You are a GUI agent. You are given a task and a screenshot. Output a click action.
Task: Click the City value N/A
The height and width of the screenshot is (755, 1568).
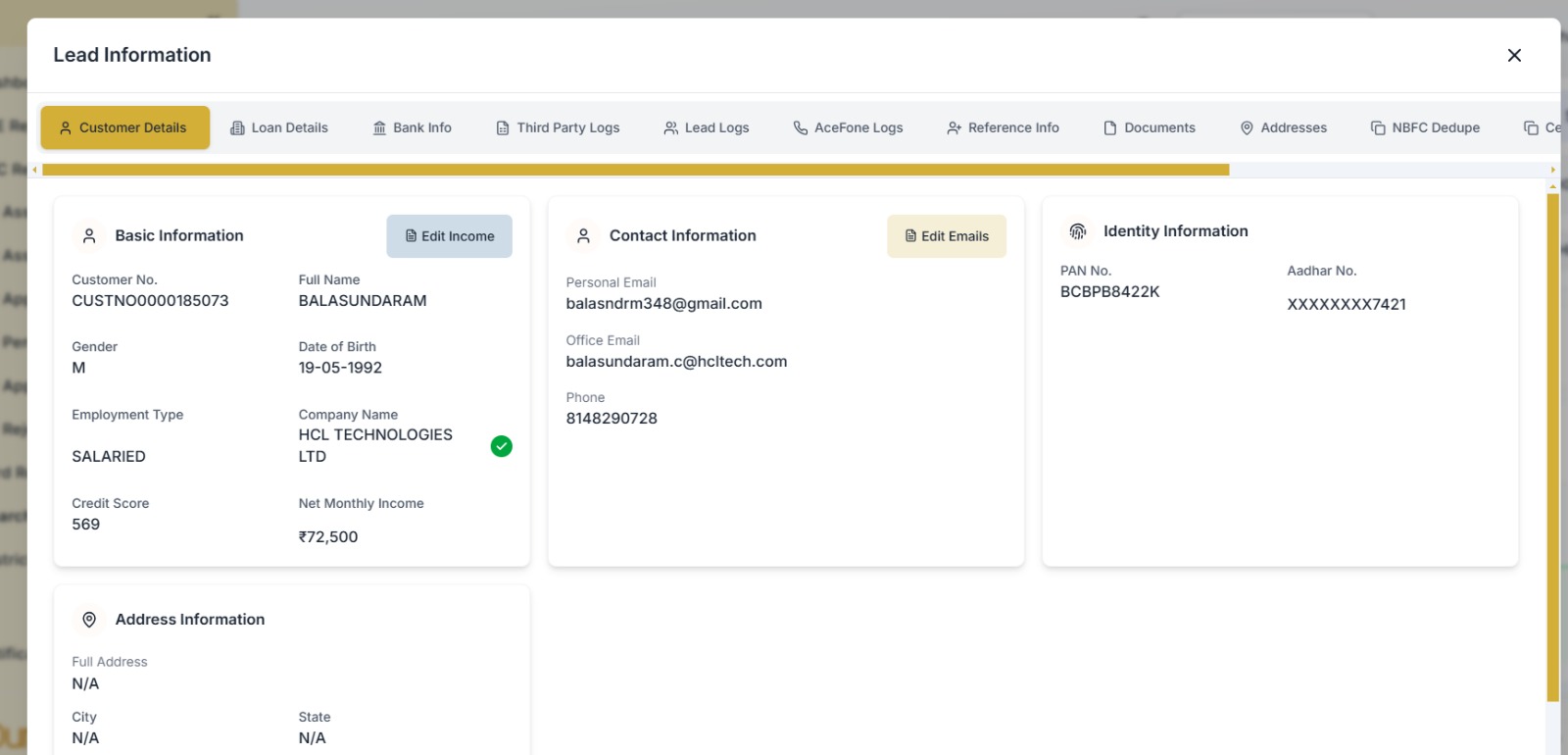[85, 738]
